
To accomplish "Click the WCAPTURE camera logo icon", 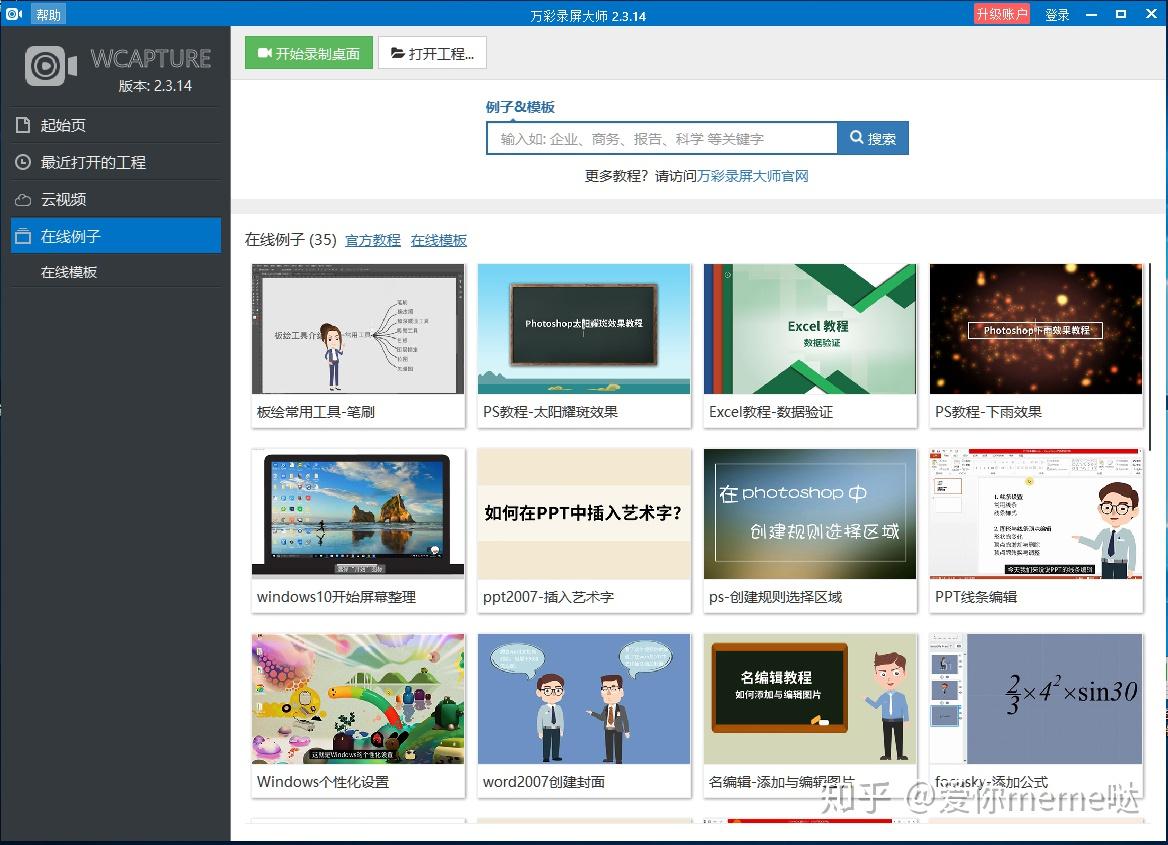I will point(51,66).
